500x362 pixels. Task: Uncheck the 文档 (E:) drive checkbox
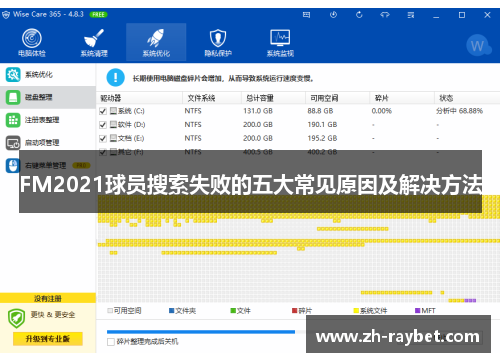103,138
